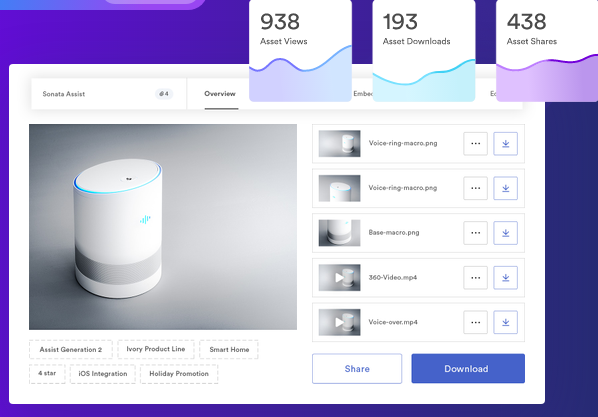Play the 360-Video.mp4 thumbnail preview

tap(339, 278)
